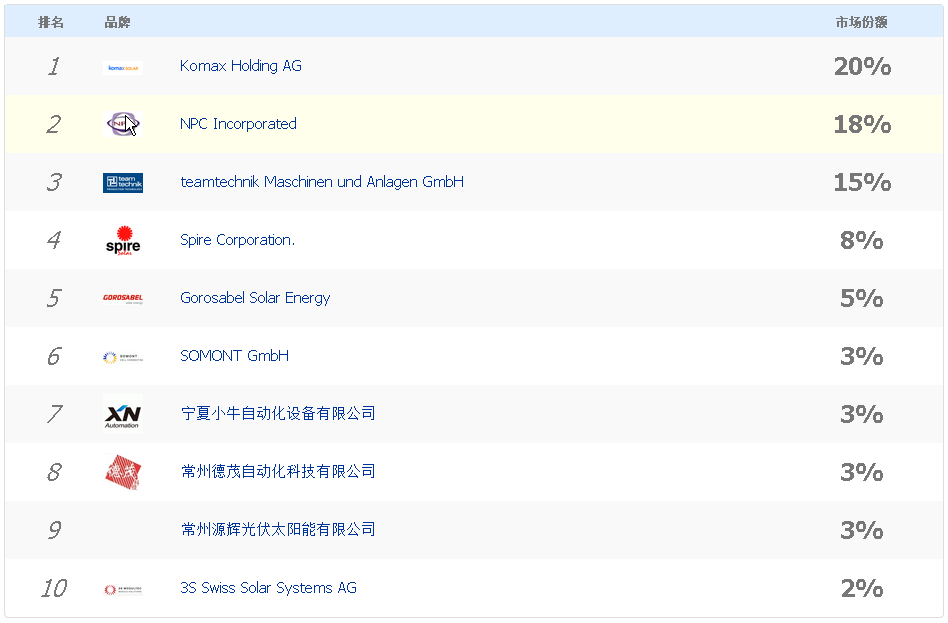948x623 pixels.
Task: Click the NPC Incorporated logo
Action: pos(122,125)
